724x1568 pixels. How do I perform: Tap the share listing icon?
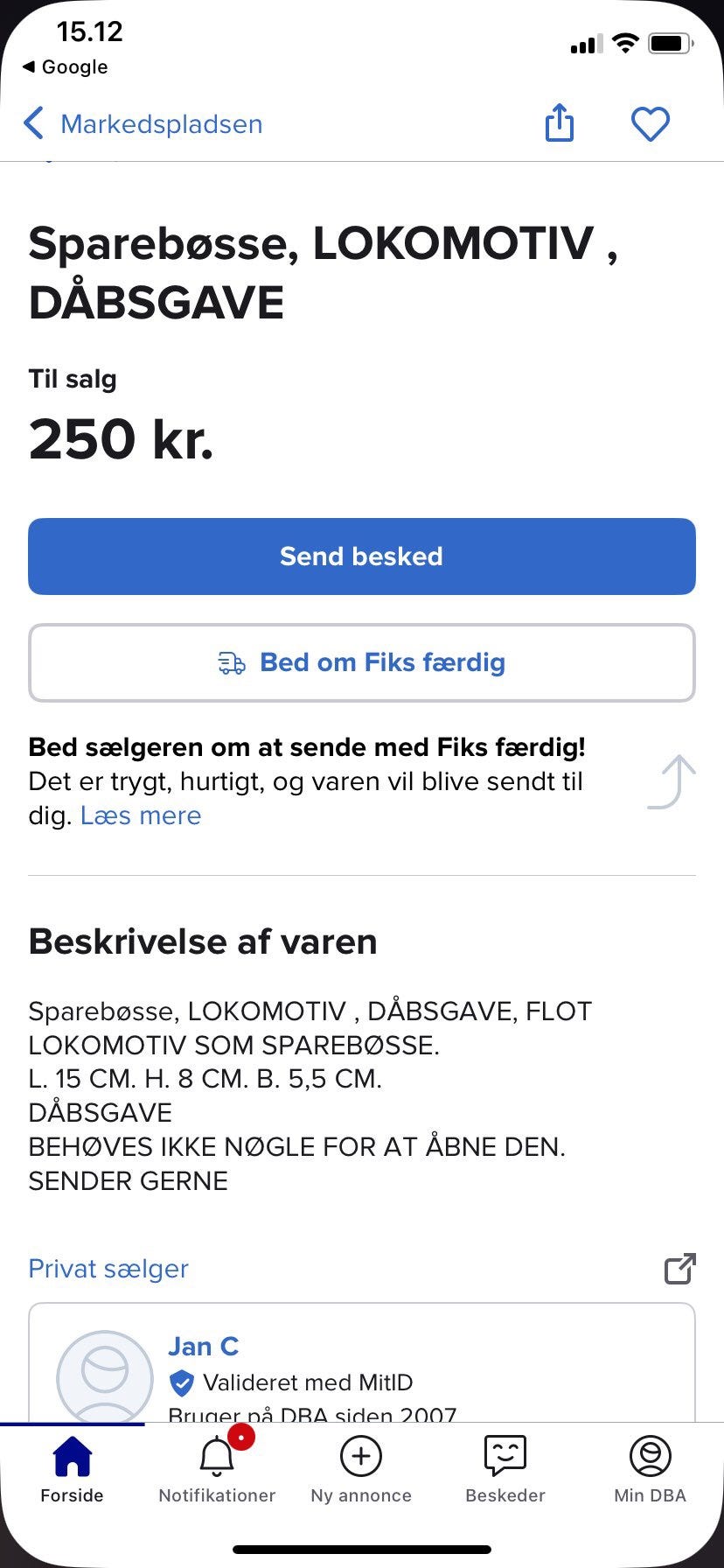560,122
